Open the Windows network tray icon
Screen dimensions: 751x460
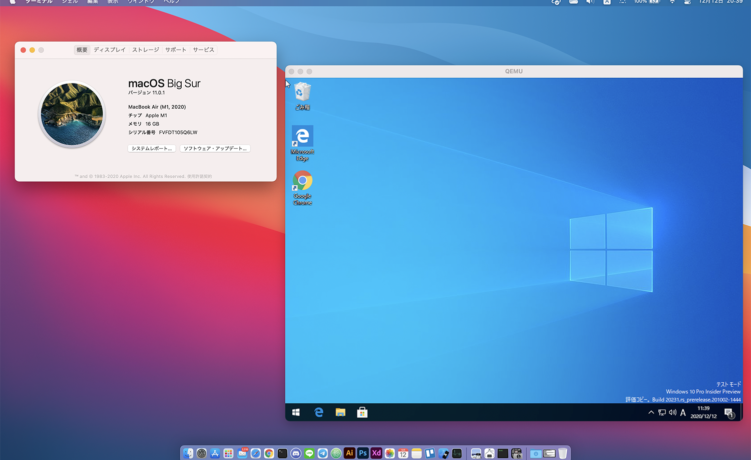(662, 413)
